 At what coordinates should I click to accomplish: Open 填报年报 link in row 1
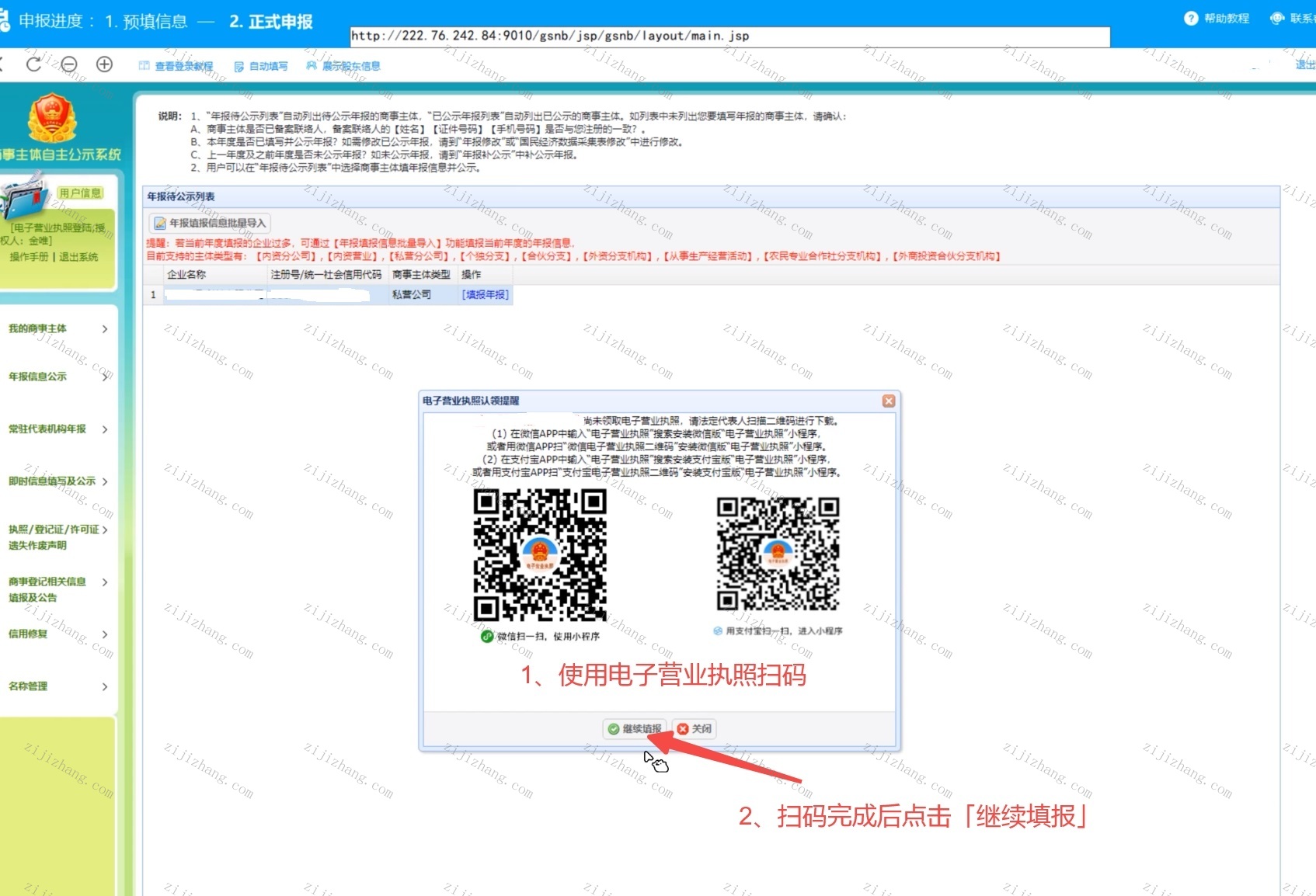click(x=485, y=294)
